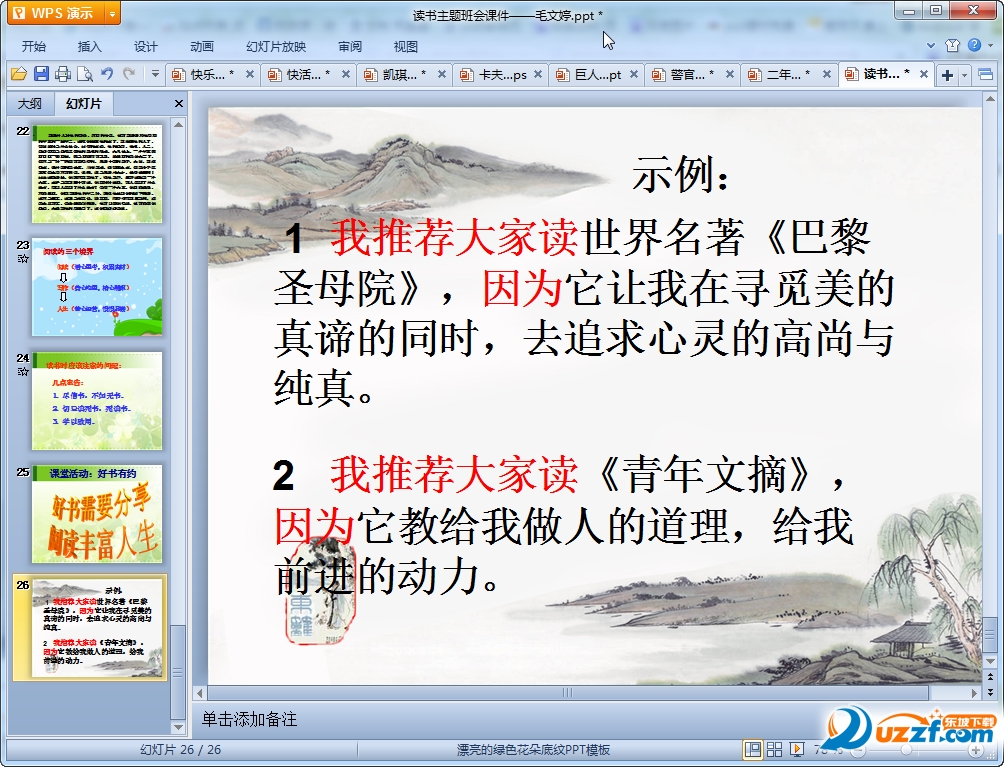Close the 二年... document tab
The image size is (1004, 767).
827,74
